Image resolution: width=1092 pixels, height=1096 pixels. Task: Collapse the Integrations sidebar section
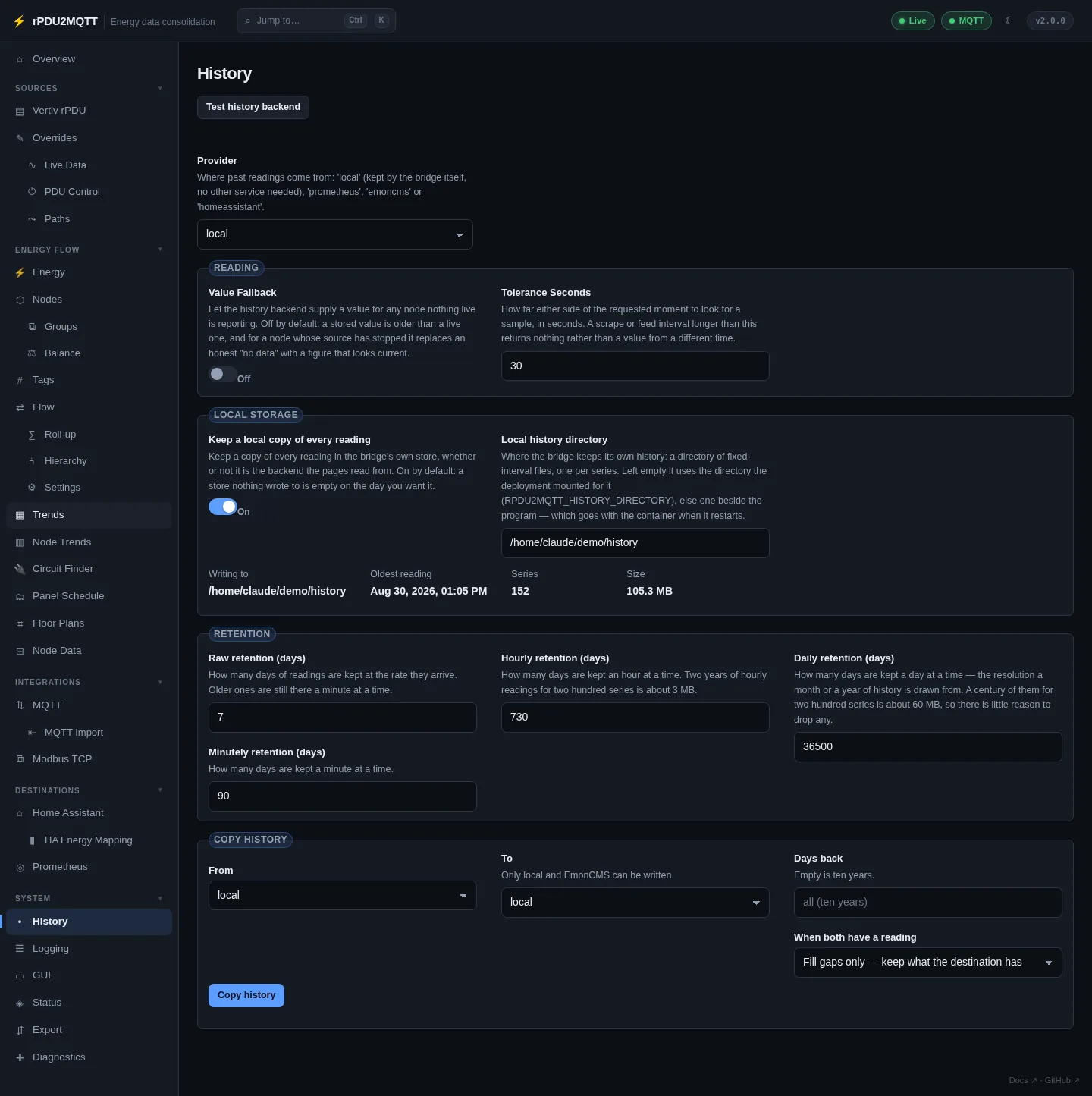coord(89,682)
